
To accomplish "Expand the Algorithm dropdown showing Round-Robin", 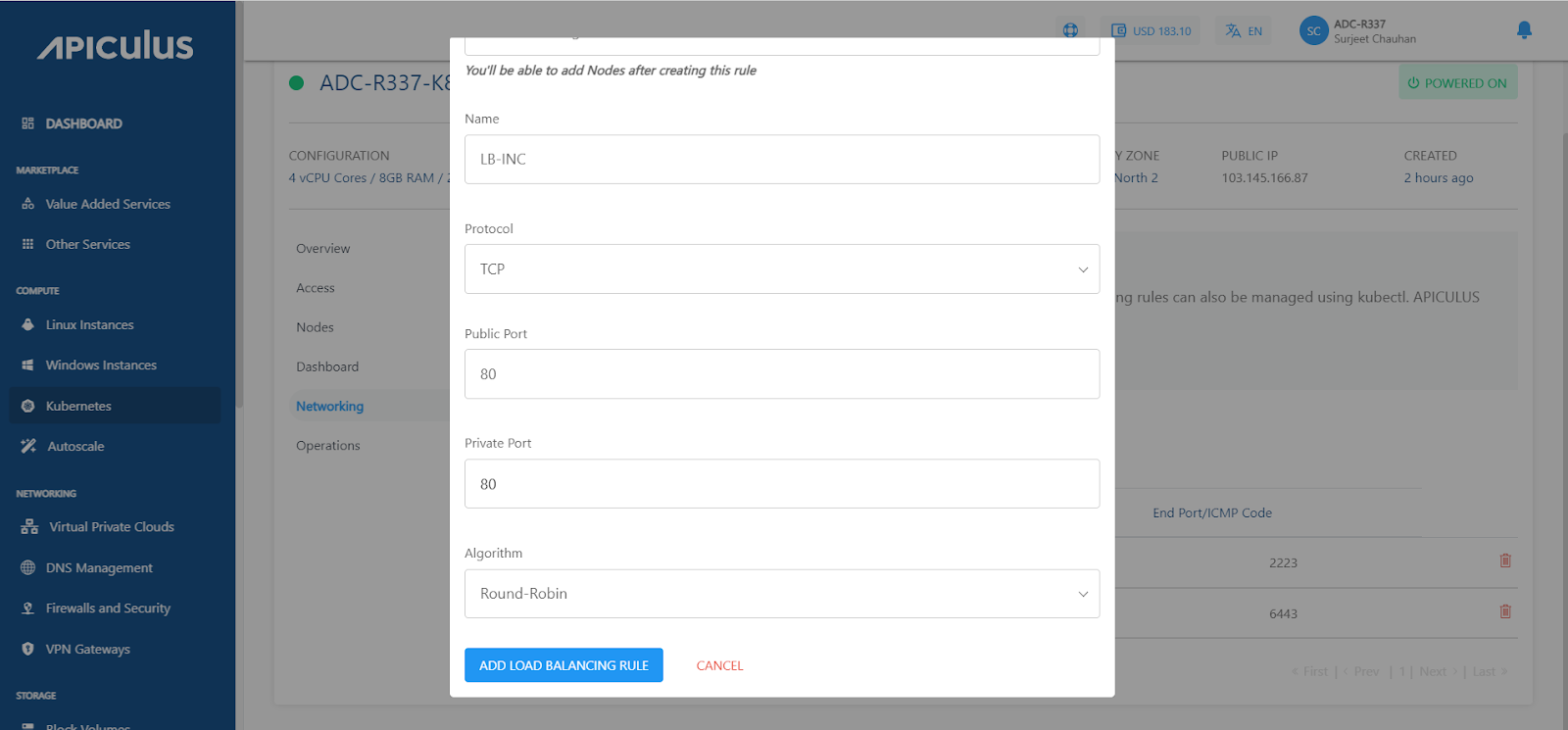I will pos(781,594).
